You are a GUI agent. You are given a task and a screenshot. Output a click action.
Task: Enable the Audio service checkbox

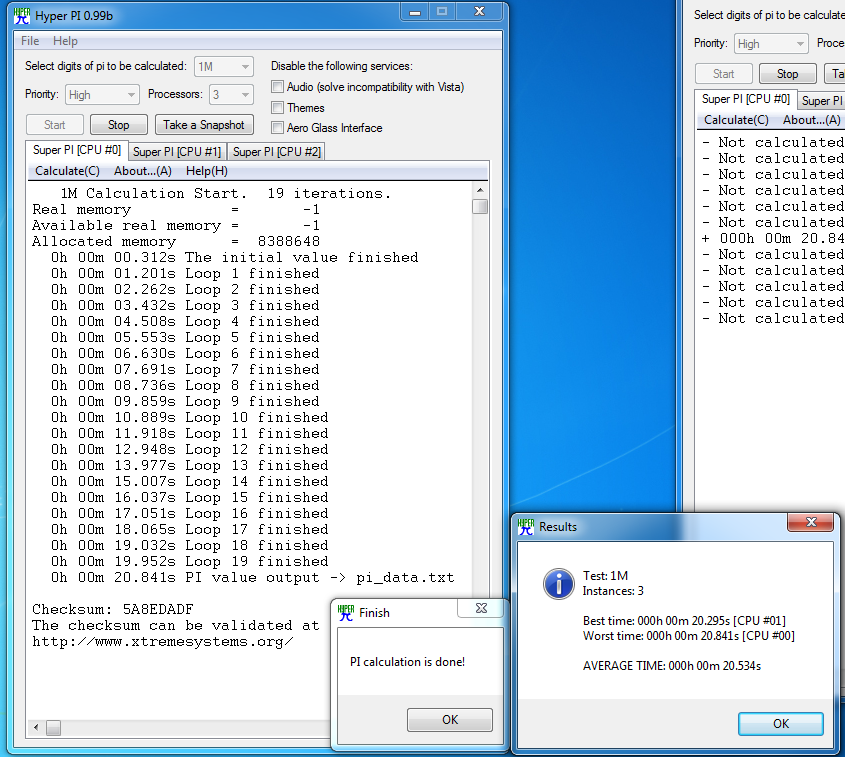[x=277, y=87]
